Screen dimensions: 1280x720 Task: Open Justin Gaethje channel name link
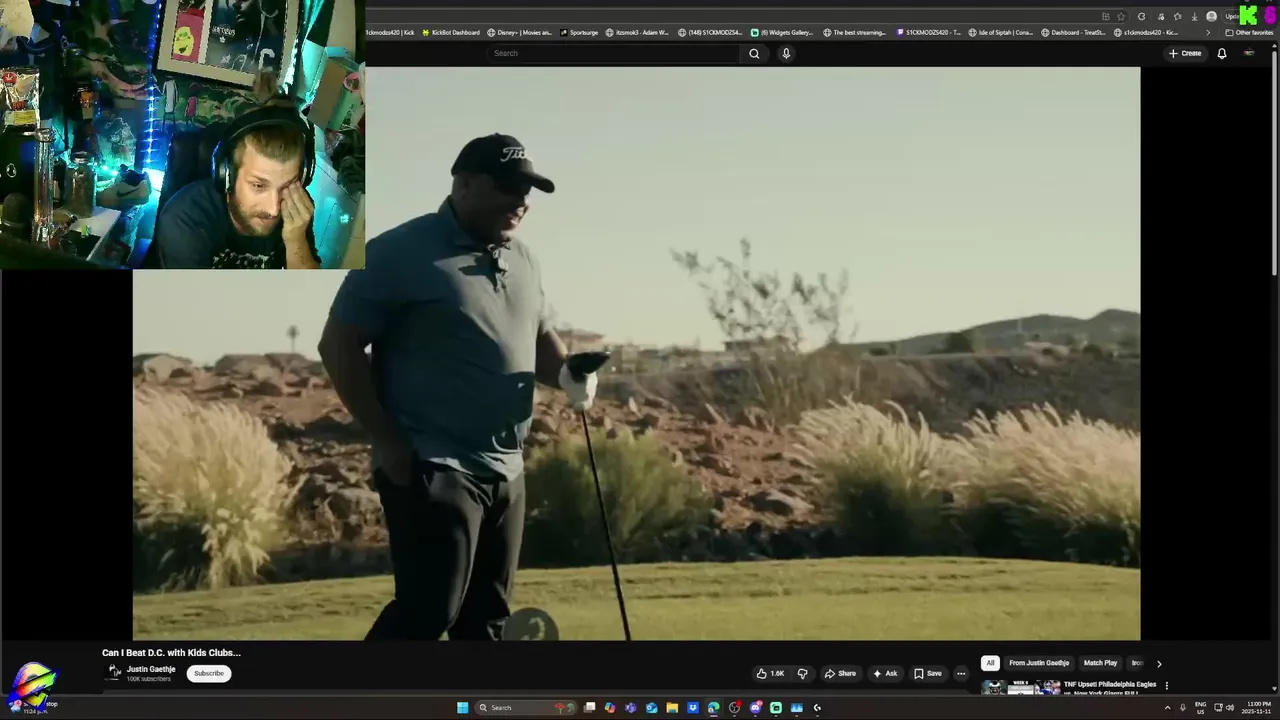pyautogui.click(x=151, y=669)
